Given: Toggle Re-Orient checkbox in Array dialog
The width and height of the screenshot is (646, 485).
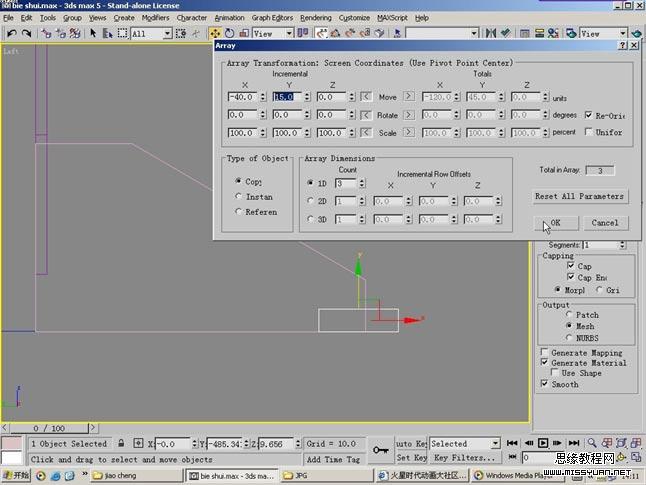Looking at the screenshot, I should (x=588, y=115).
